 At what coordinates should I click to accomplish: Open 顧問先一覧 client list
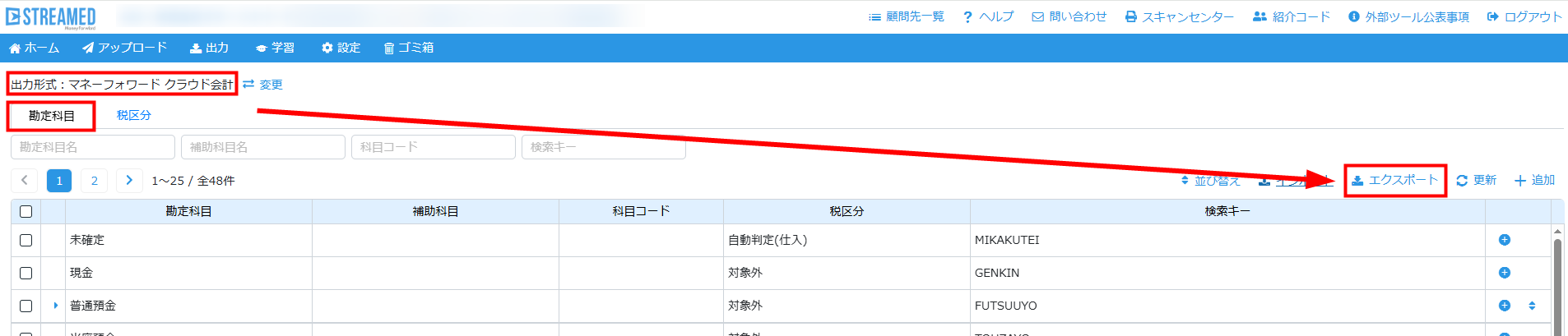907,16
